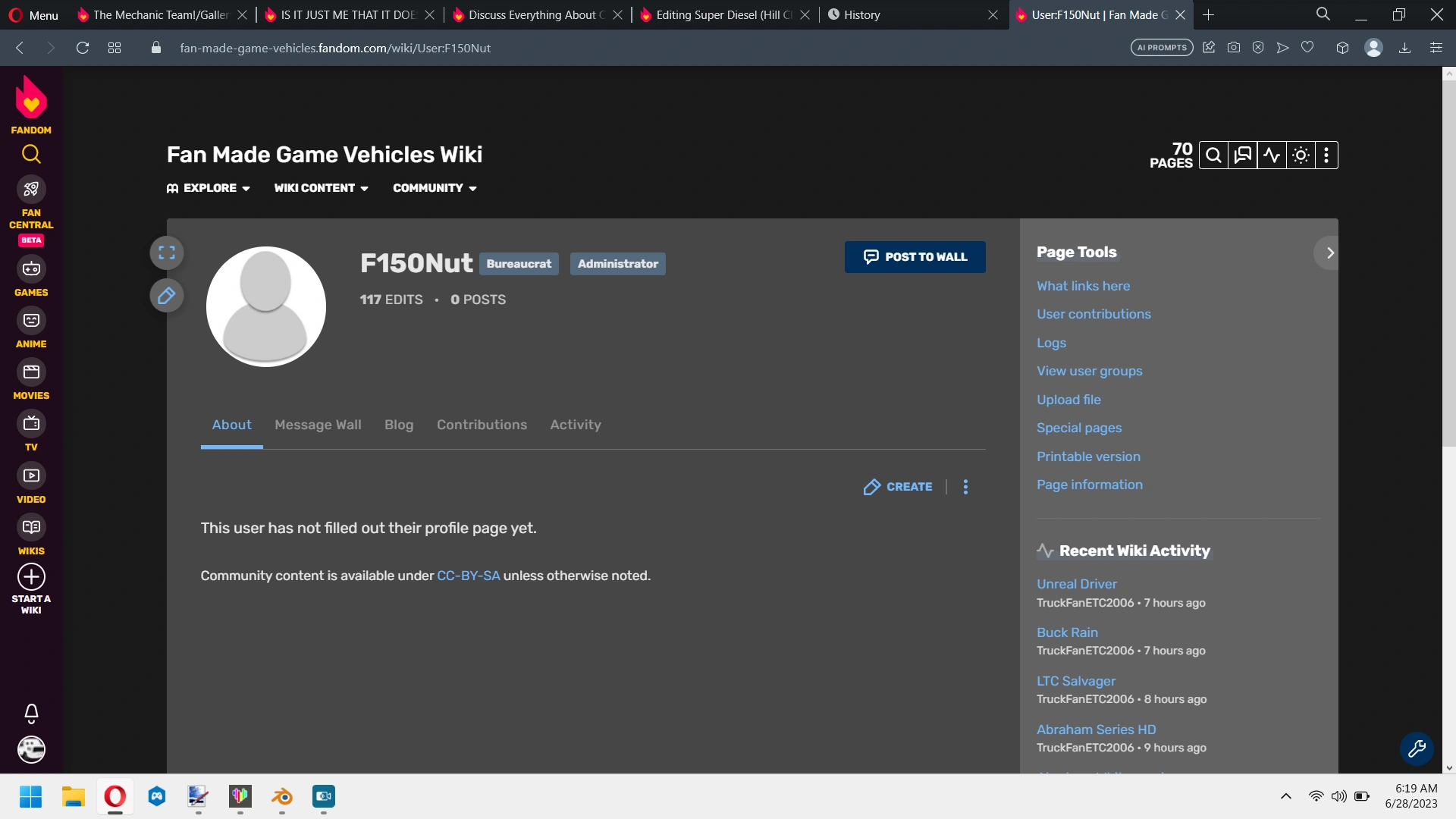Open the User contributions link
The height and width of the screenshot is (819, 1456).
[1094, 314]
